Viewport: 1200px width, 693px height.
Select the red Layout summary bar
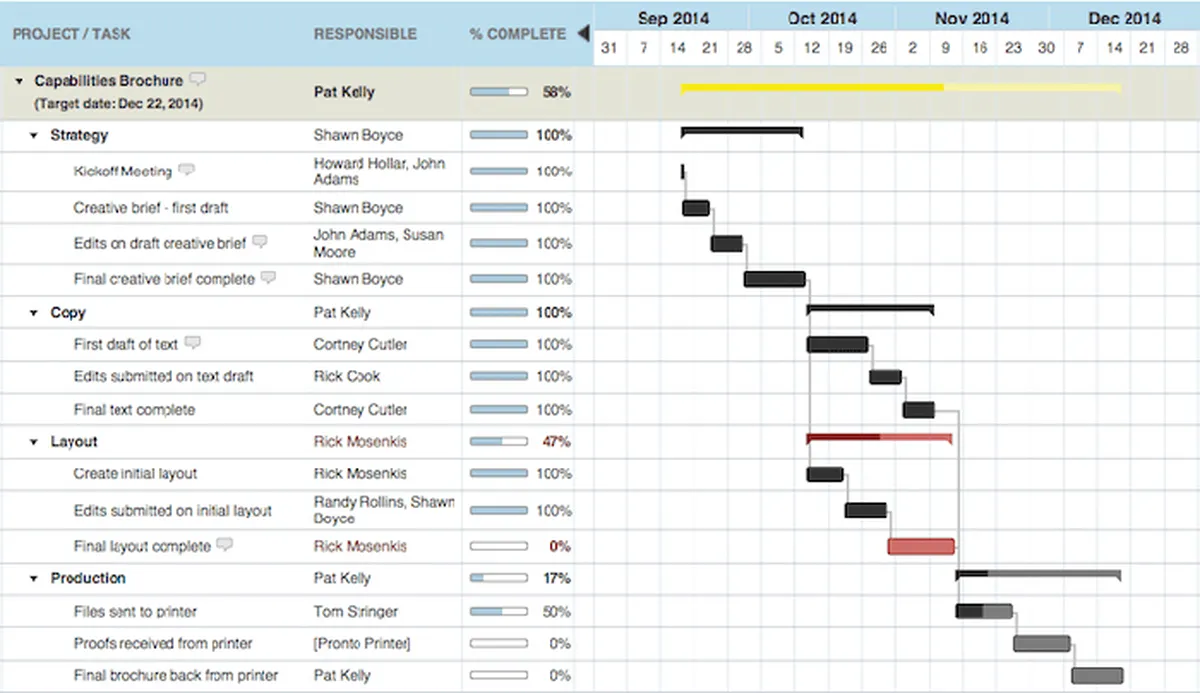tap(879, 438)
